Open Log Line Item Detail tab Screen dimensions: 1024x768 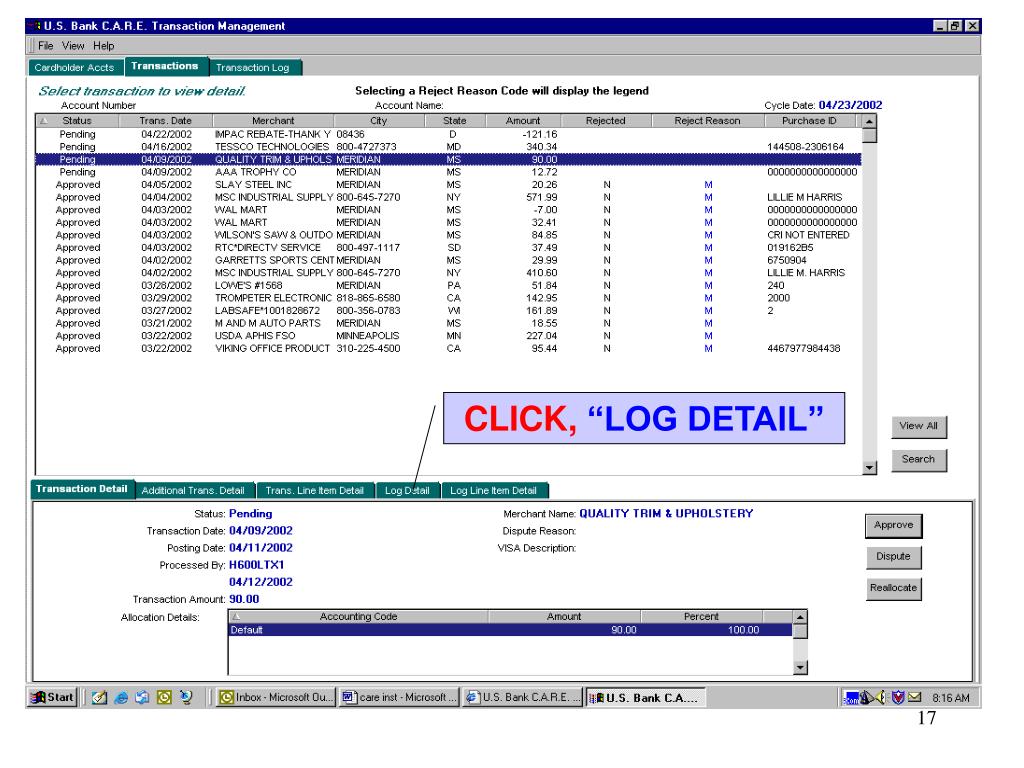[x=494, y=490]
